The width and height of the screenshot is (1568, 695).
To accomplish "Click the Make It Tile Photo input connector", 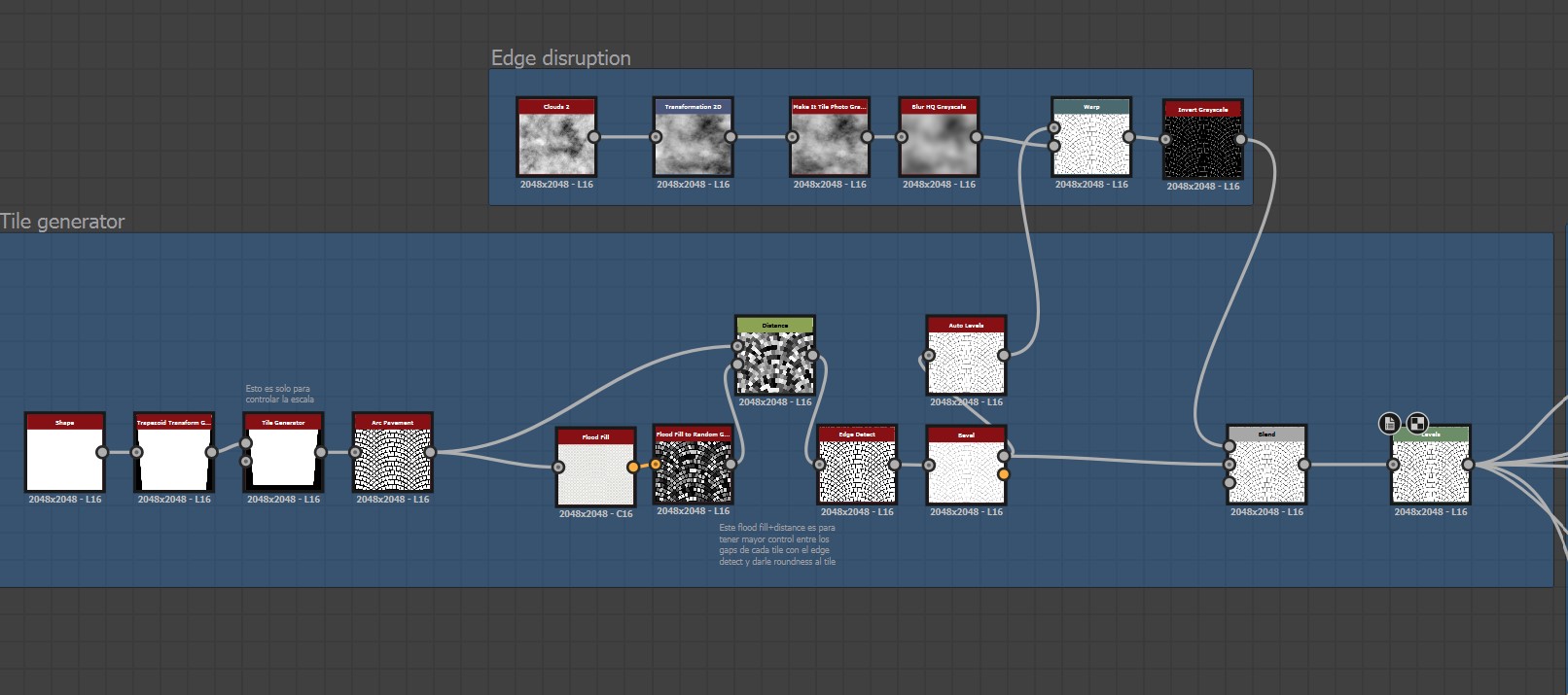I will (x=792, y=137).
